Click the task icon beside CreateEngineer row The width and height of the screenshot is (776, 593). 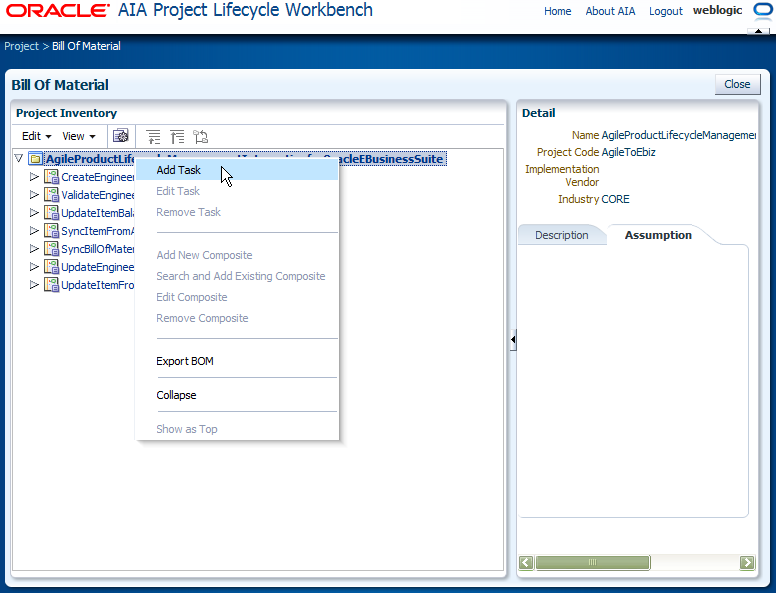(x=51, y=177)
